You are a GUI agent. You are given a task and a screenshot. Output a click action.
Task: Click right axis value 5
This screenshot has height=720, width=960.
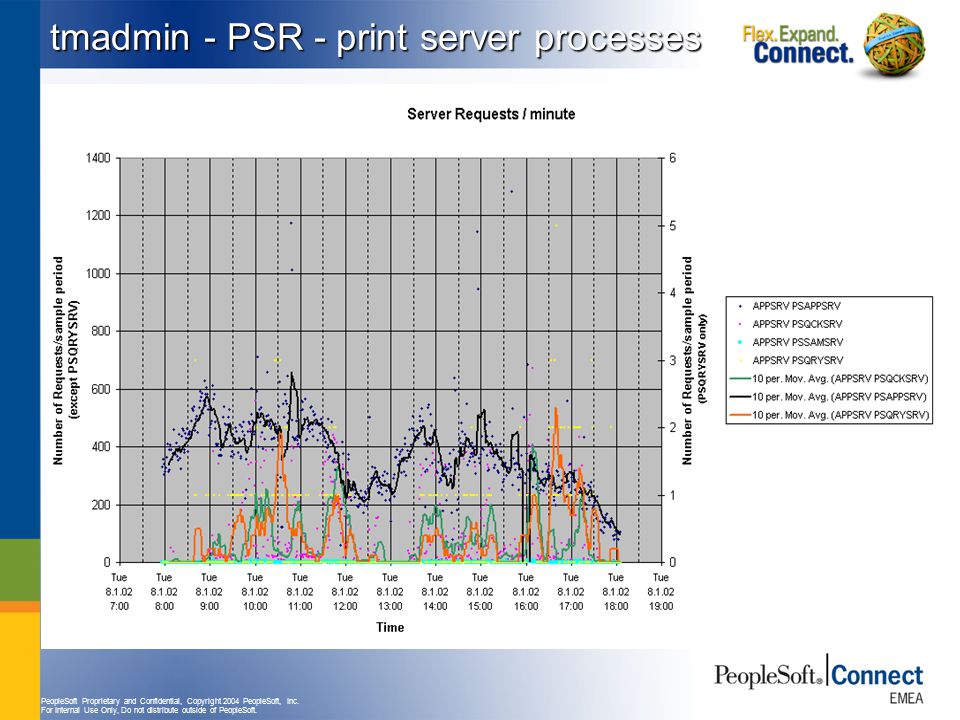tap(672, 226)
